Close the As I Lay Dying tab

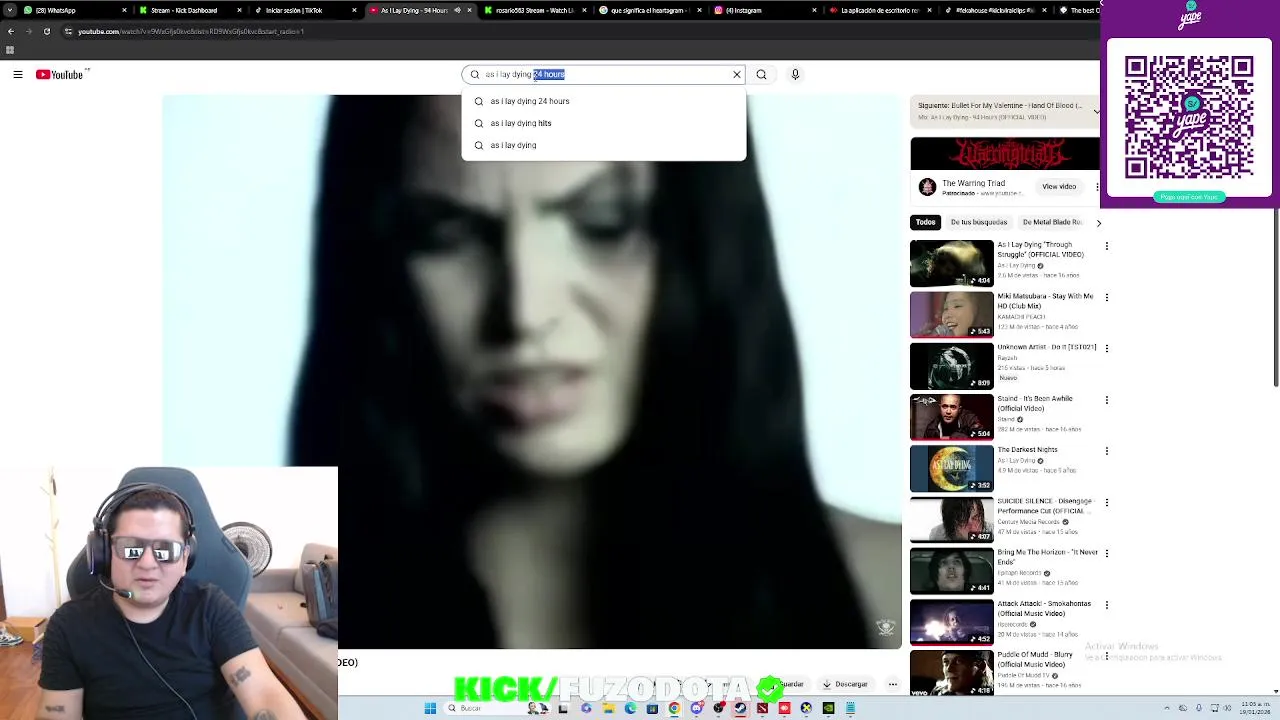tap(469, 10)
